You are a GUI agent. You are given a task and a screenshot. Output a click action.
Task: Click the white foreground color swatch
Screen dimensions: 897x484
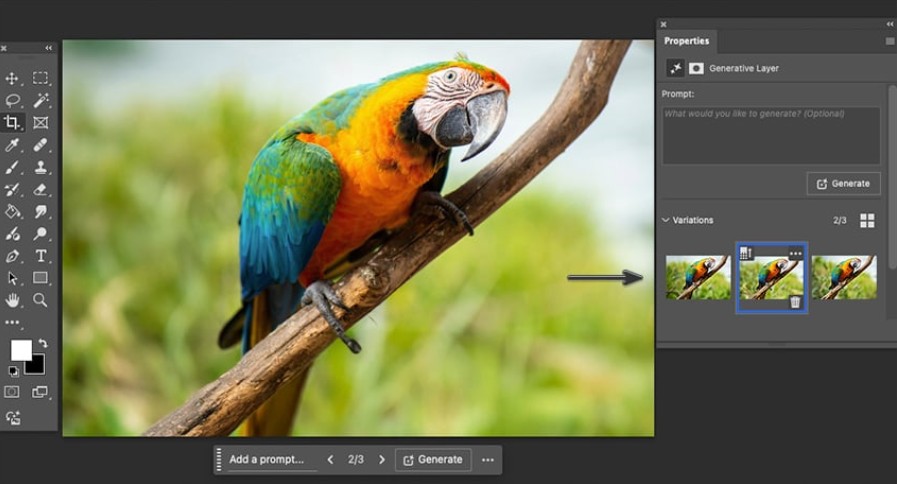point(20,350)
